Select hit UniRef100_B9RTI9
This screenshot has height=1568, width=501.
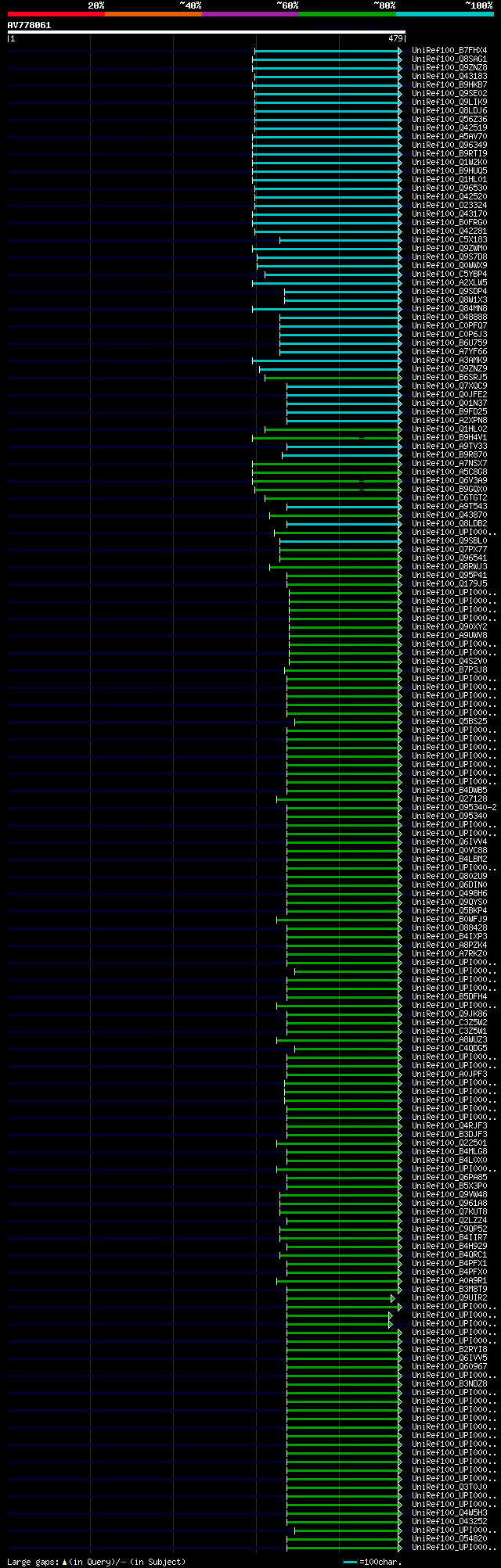449,153
